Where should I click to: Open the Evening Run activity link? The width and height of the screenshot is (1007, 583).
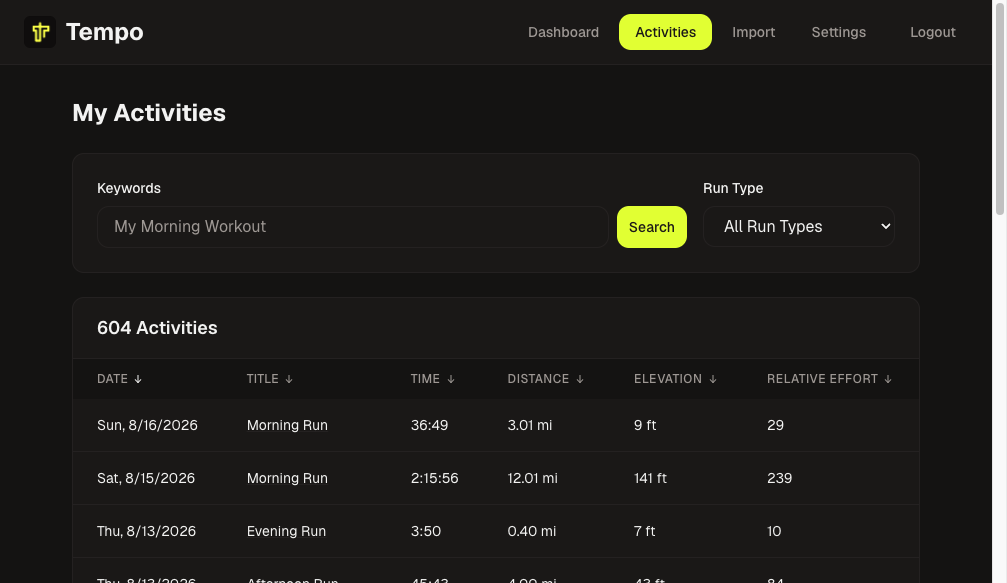pyautogui.click(x=286, y=531)
